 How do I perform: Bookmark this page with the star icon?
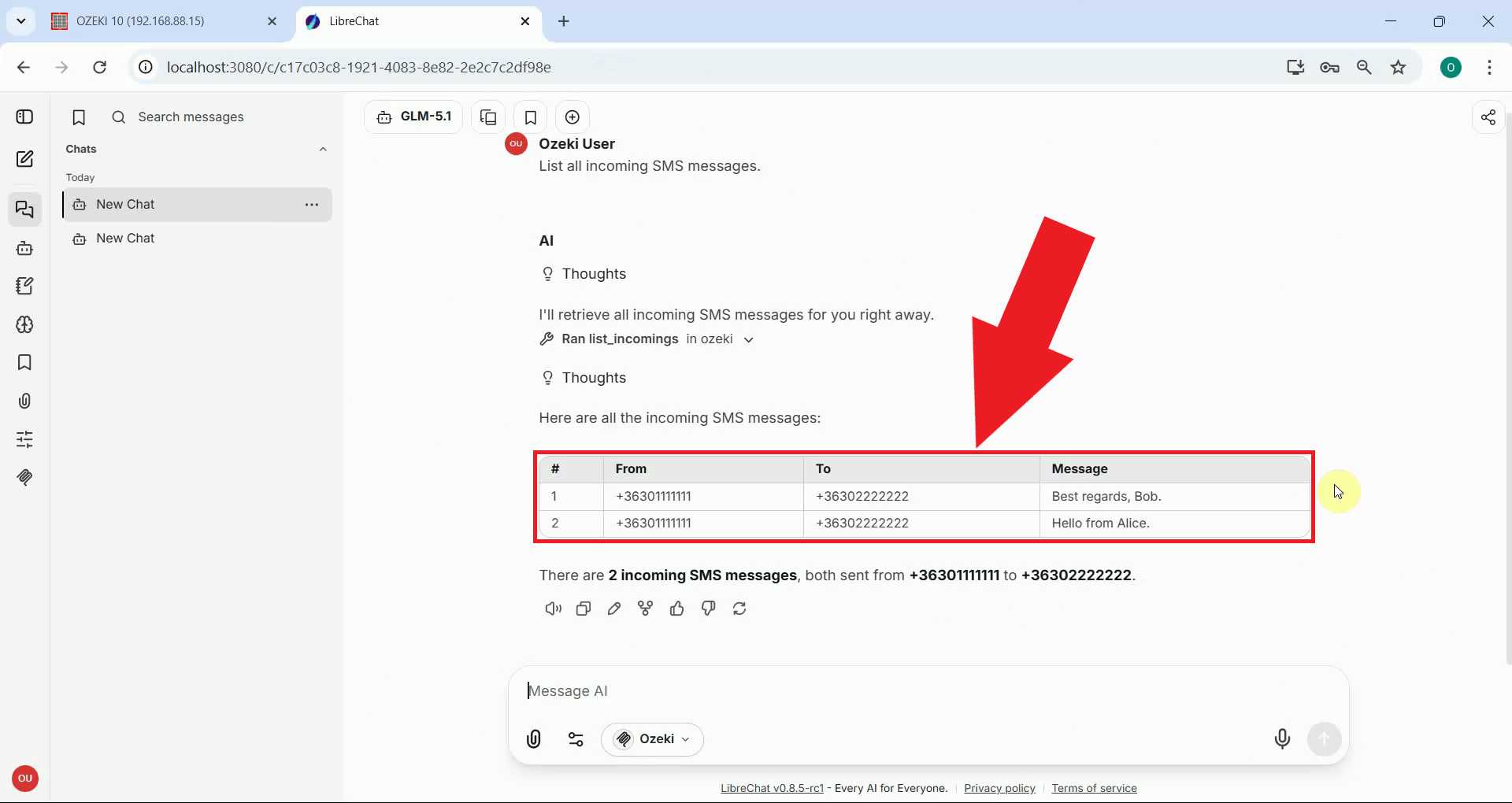point(1399,68)
